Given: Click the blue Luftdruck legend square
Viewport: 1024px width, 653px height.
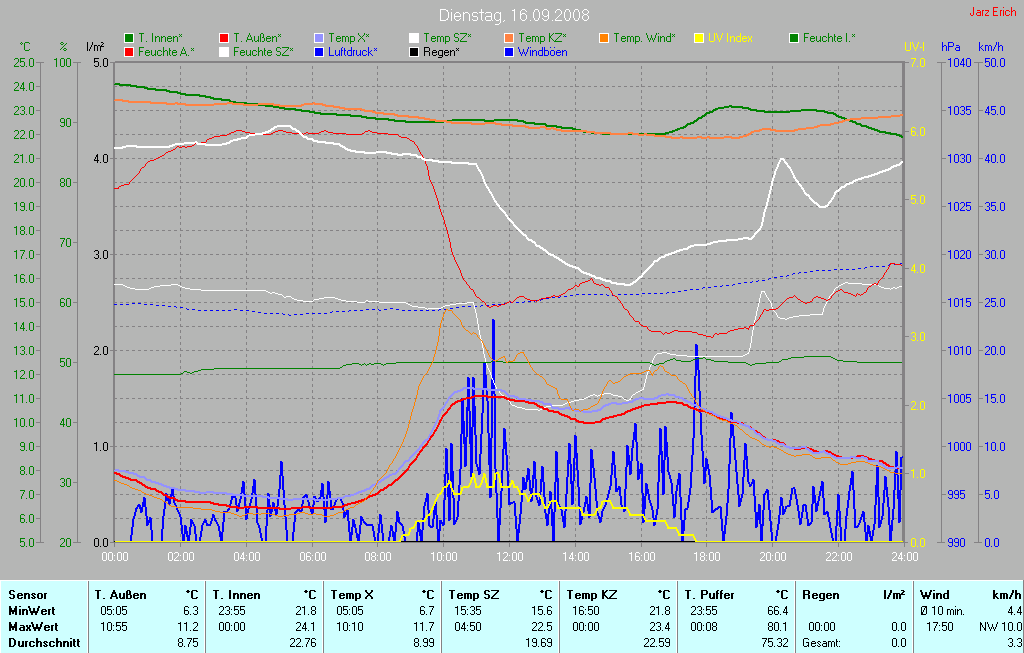Looking at the screenshot, I should click(319, 51).
